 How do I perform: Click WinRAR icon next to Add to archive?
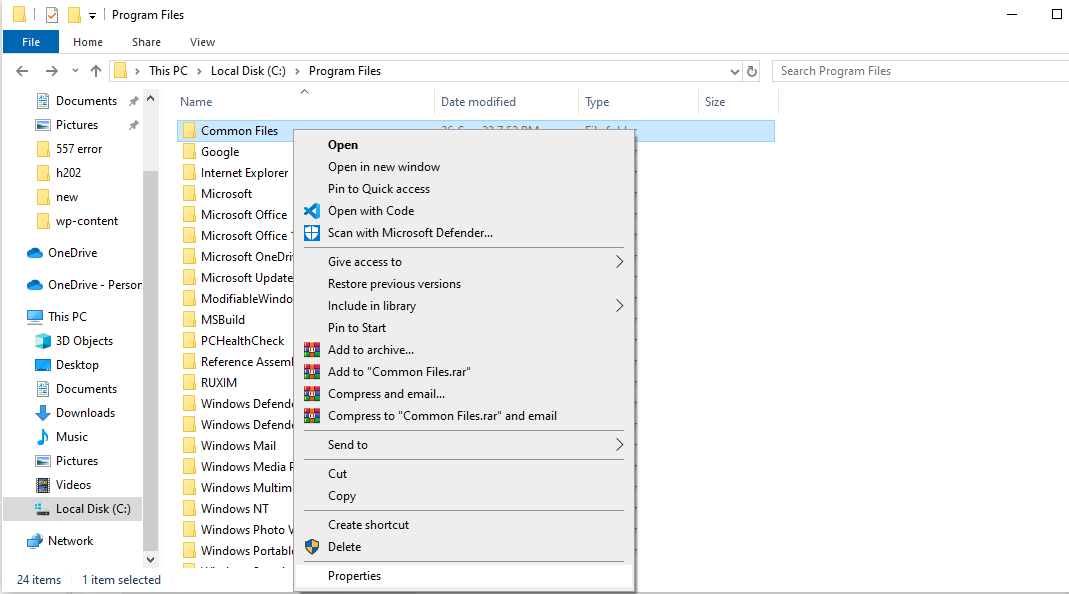coord(312,350)
